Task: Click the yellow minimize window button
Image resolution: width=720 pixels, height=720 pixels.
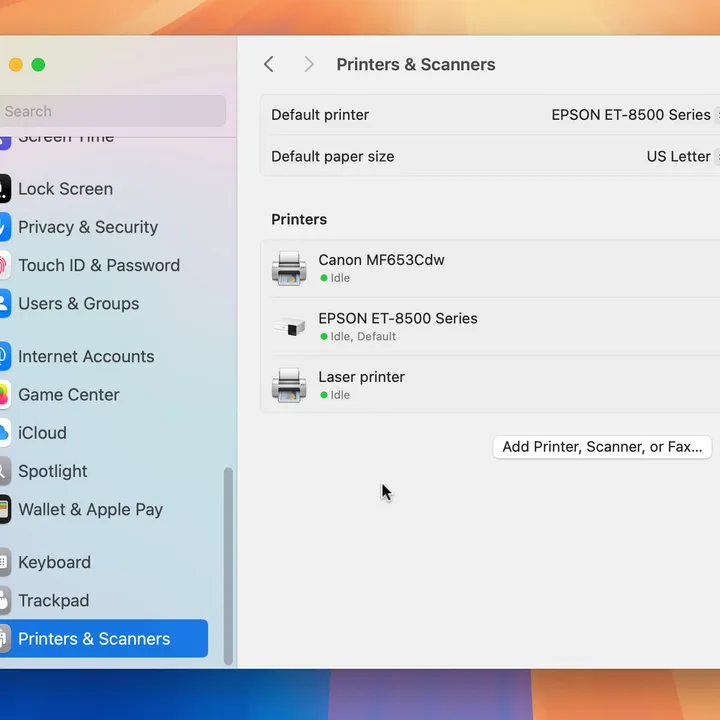Action: click(x=16, y=65)
